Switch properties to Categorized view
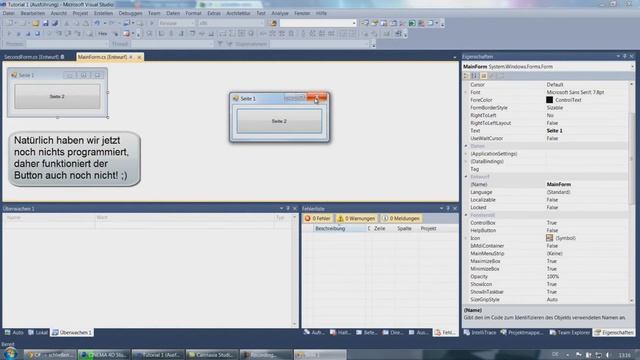Viewport: 640px width, 360px height. (x=467, y=76)
